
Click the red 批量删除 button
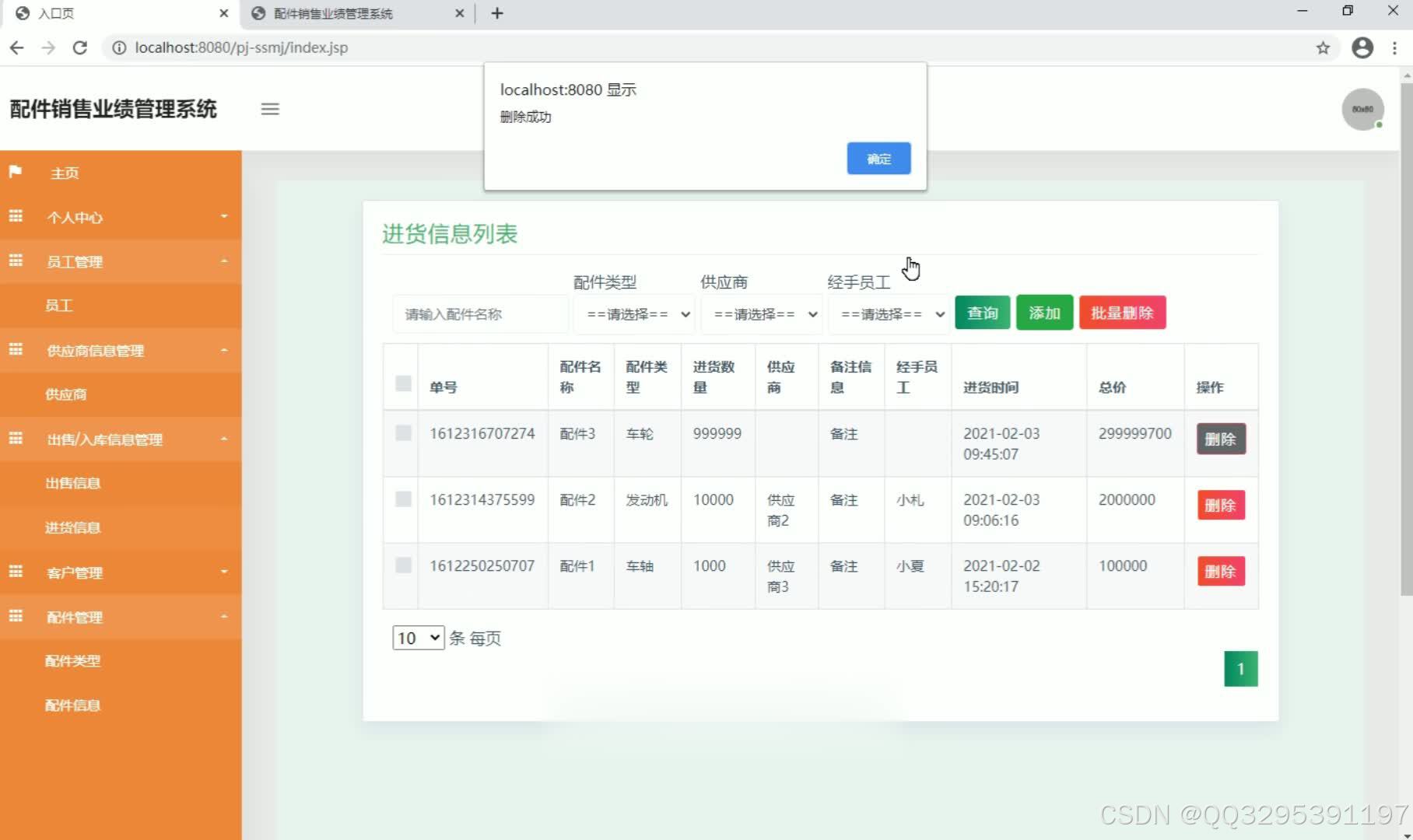click(1122, 313)
